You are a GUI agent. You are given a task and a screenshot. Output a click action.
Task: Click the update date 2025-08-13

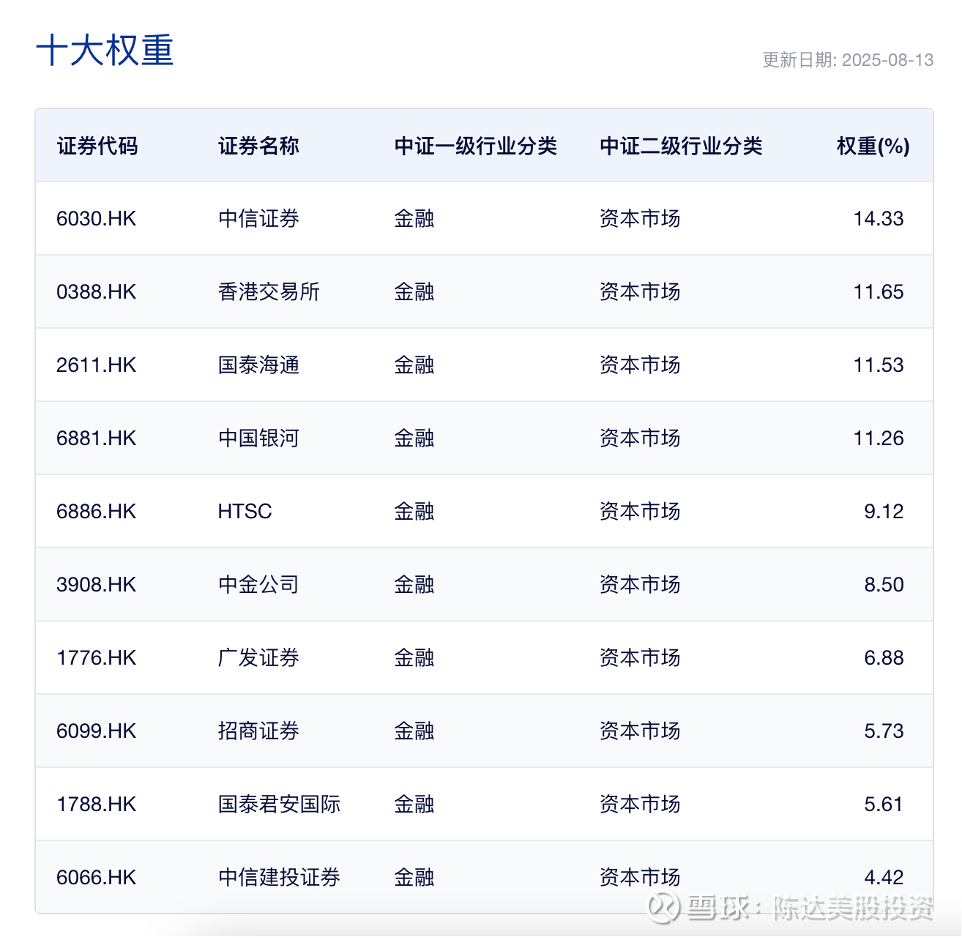click(x=887, y=60)
